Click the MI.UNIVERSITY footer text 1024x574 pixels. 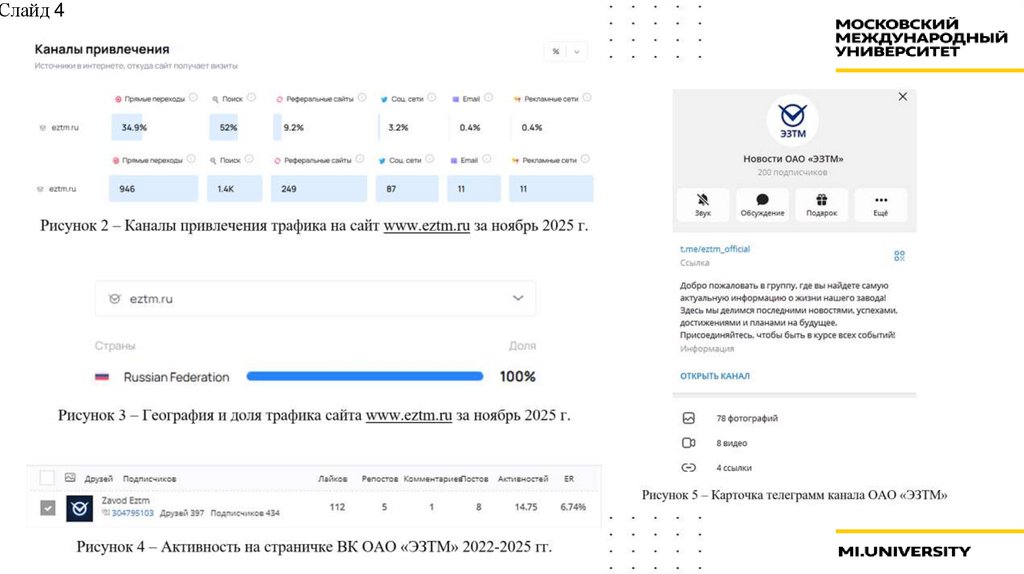click(904, 552)
